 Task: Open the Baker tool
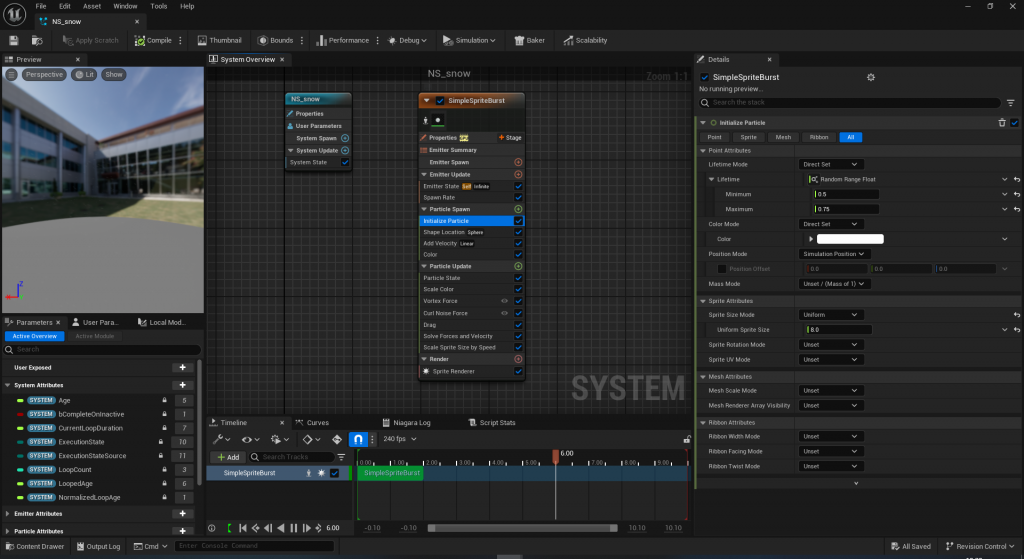529,40
